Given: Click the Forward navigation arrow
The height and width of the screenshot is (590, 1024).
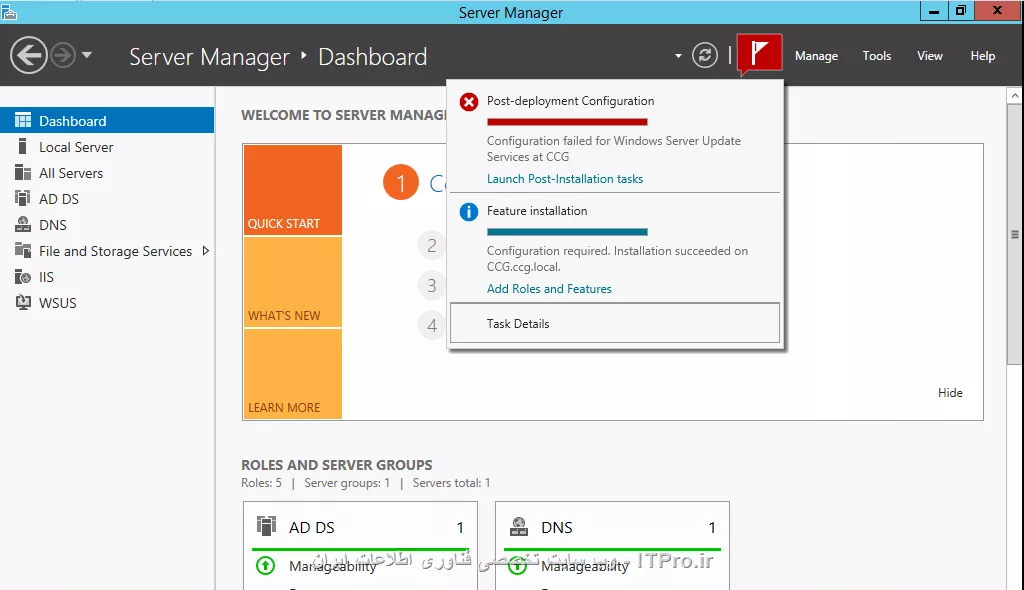Looking at the screenshot, I should point(63,56).
